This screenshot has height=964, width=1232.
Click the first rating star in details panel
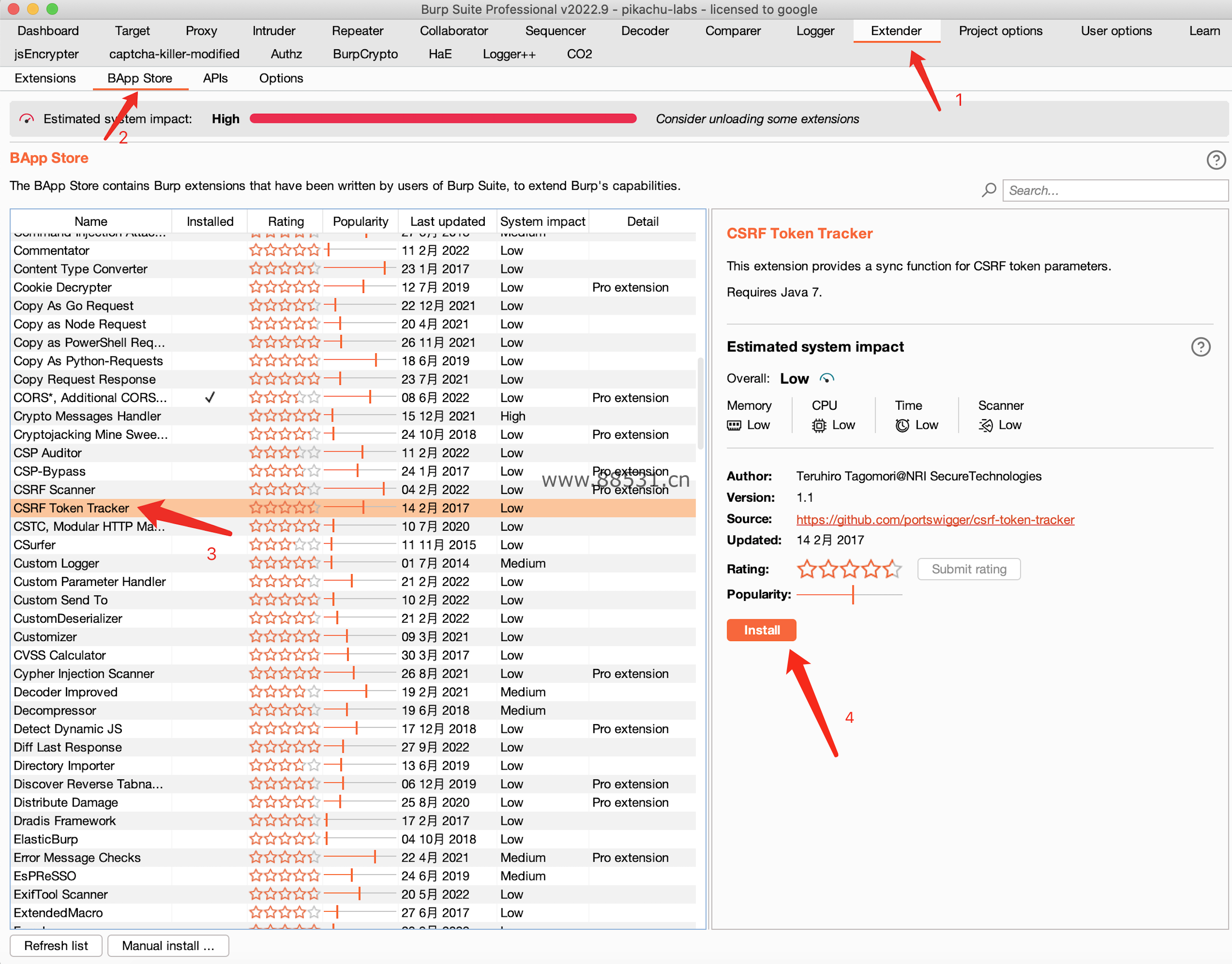click(x=807, y=569)
